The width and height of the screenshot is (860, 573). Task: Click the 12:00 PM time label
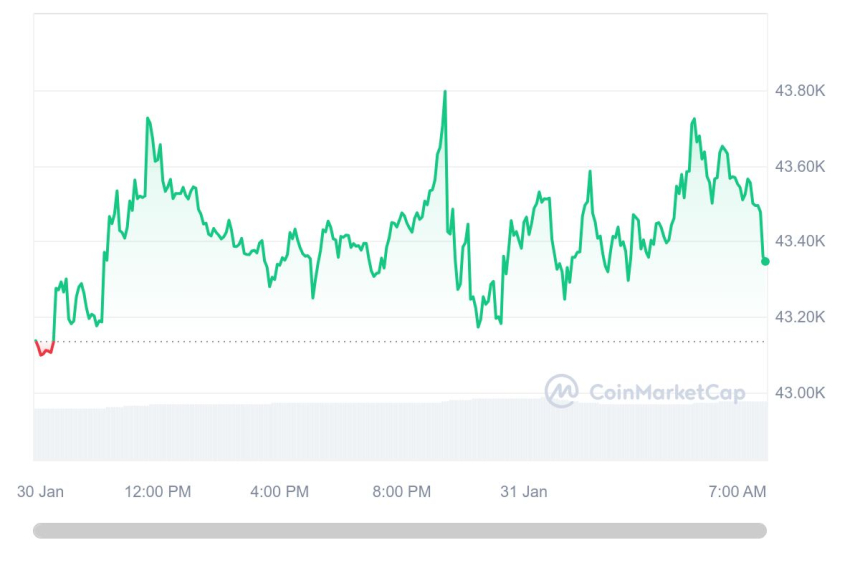(158, 491)
